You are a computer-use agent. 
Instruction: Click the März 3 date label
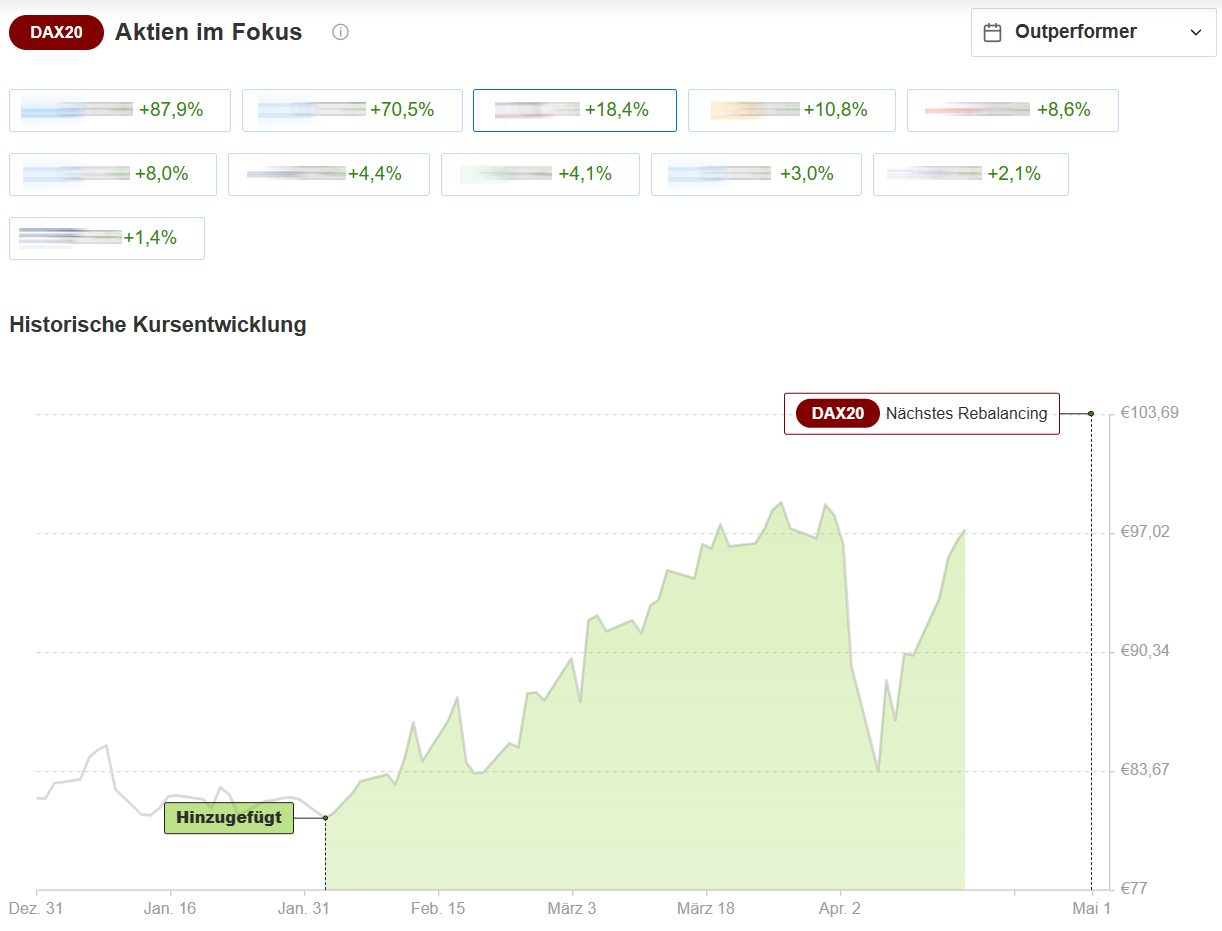pos(572,909)
